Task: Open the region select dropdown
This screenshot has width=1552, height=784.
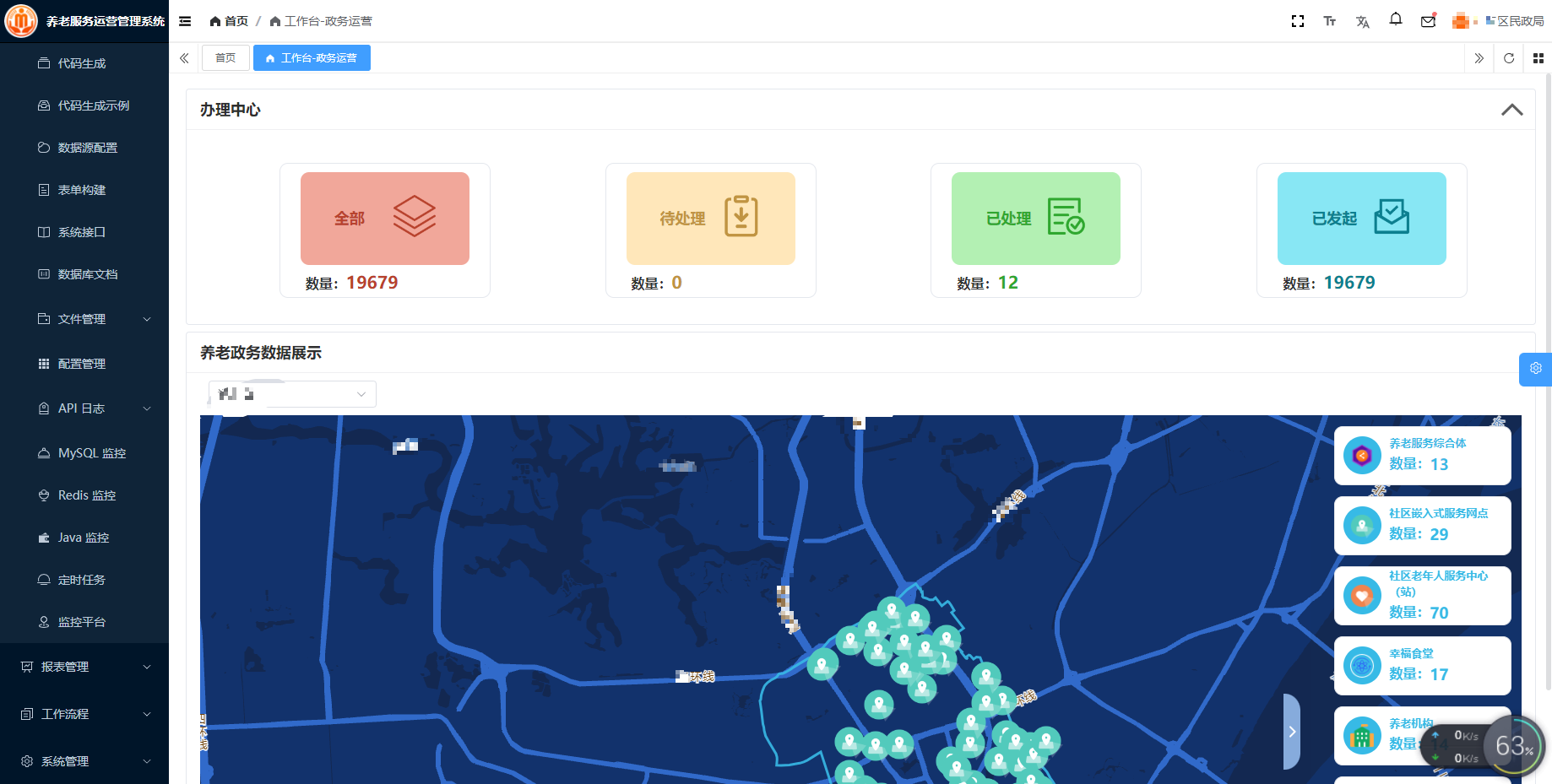Action: click(292, 394)
